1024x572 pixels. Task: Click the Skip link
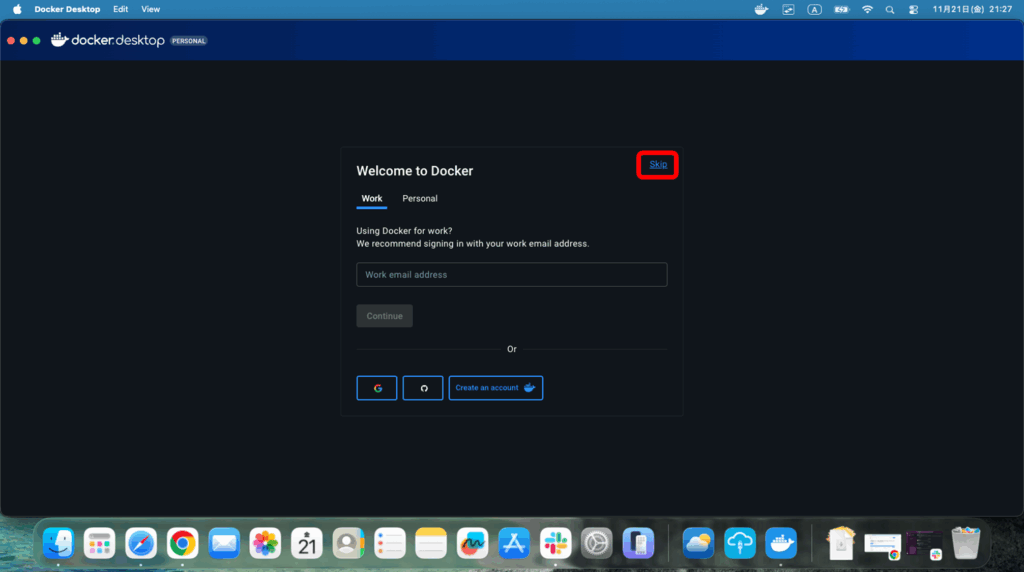click(658, 164)
